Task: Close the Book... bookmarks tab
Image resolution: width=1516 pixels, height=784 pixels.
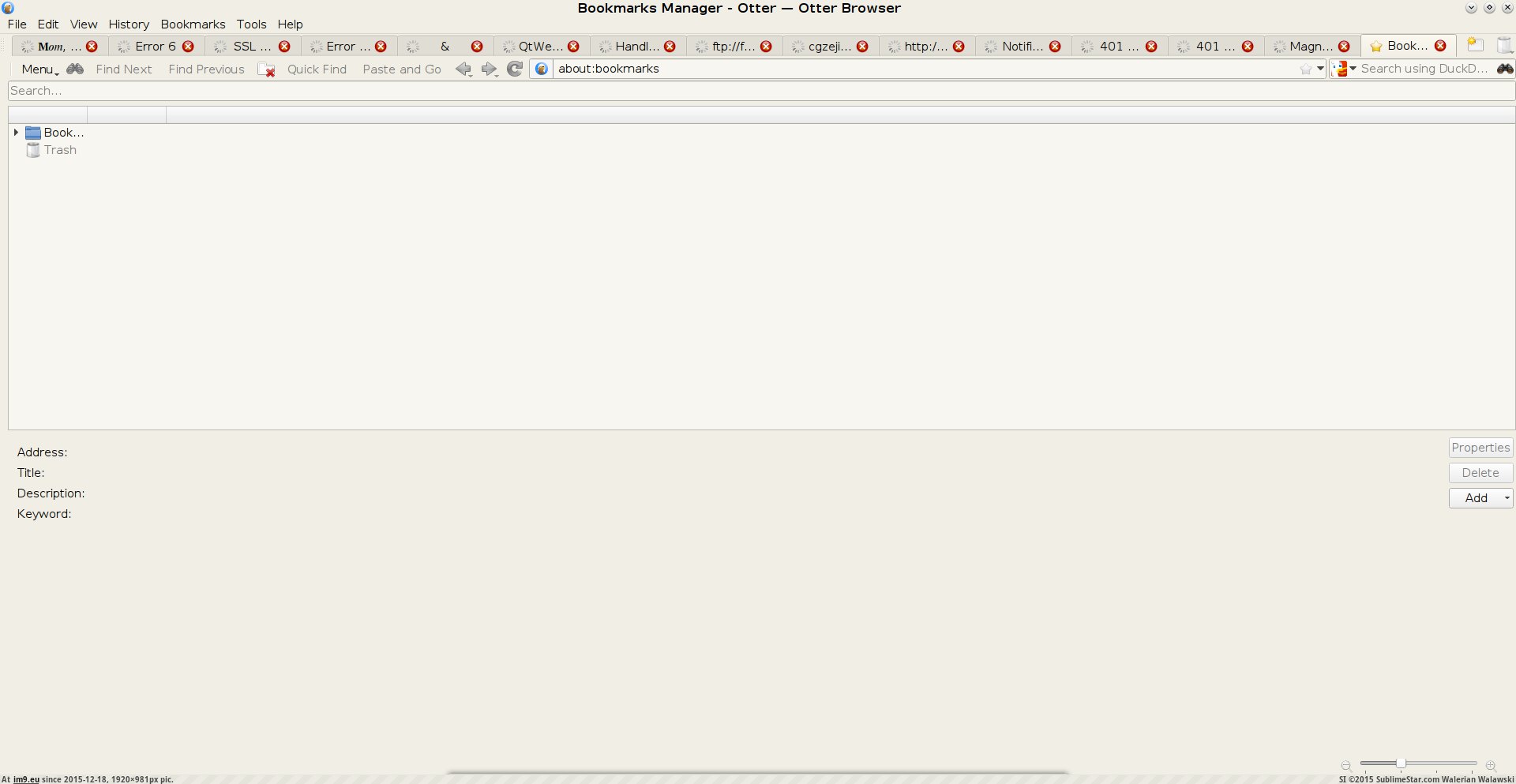Action: [x=1440, y=46]
